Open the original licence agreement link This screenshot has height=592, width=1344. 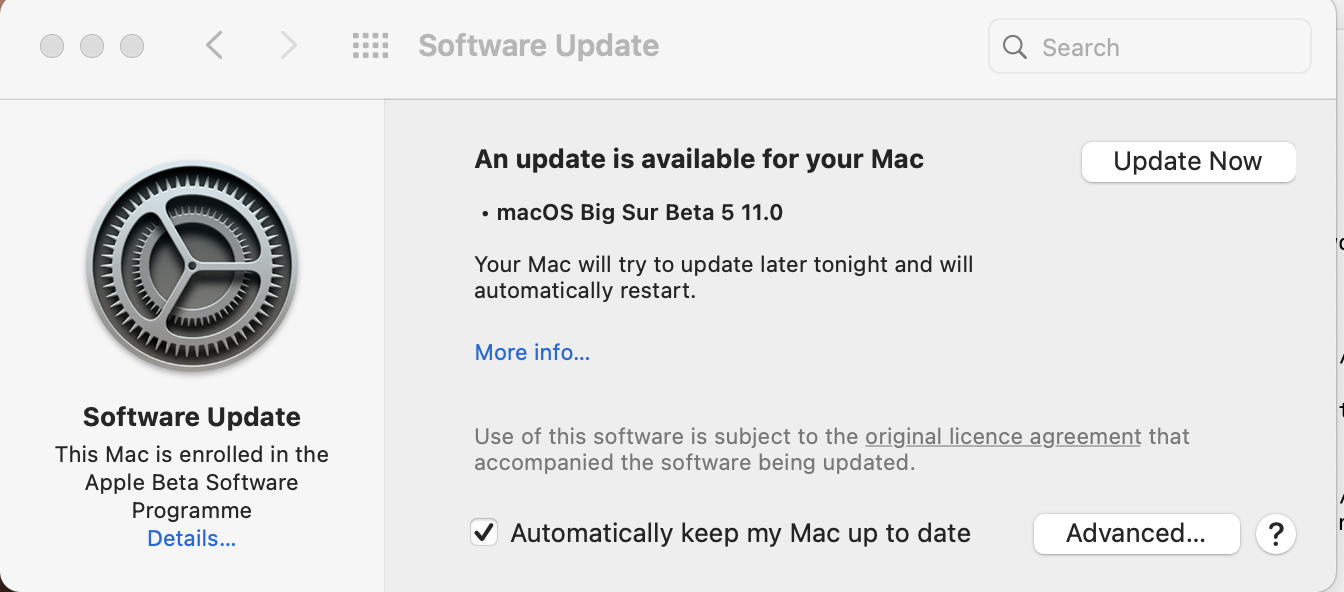click(1003, 436)
